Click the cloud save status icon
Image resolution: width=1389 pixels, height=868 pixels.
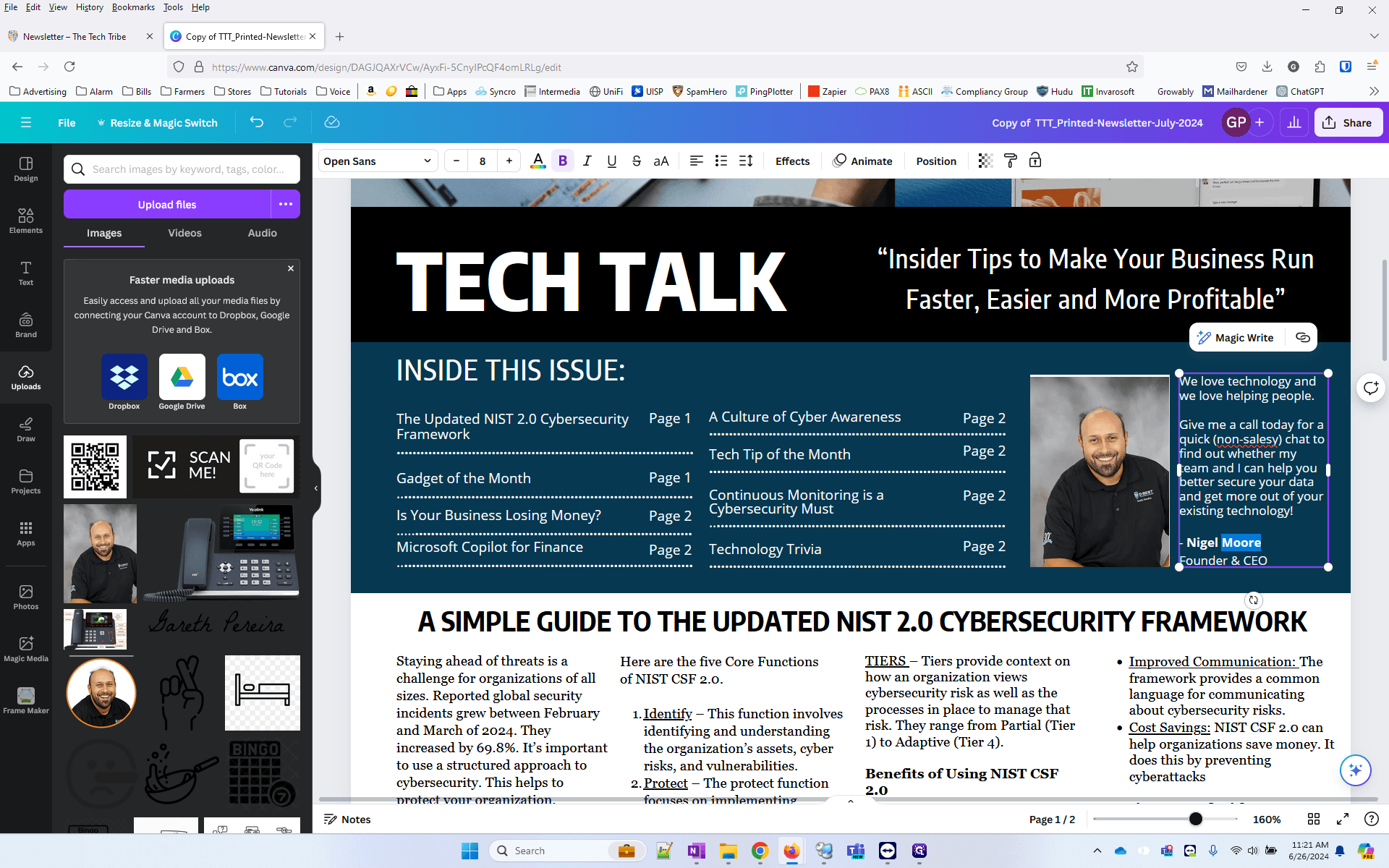click(332, 122)
